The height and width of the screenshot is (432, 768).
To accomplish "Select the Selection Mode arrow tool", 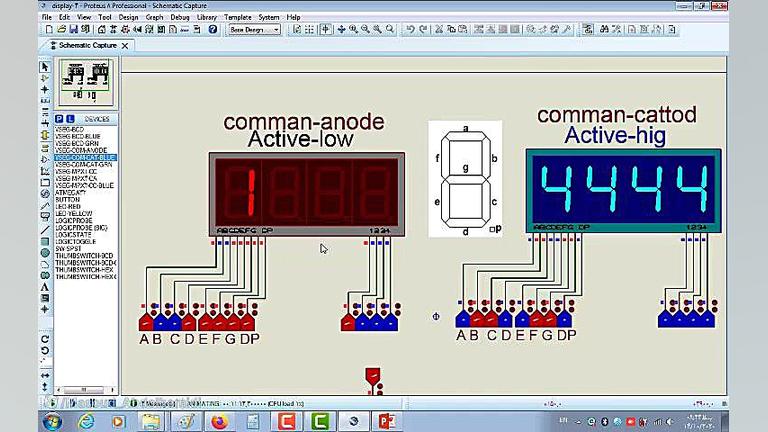I will [45, 67].
